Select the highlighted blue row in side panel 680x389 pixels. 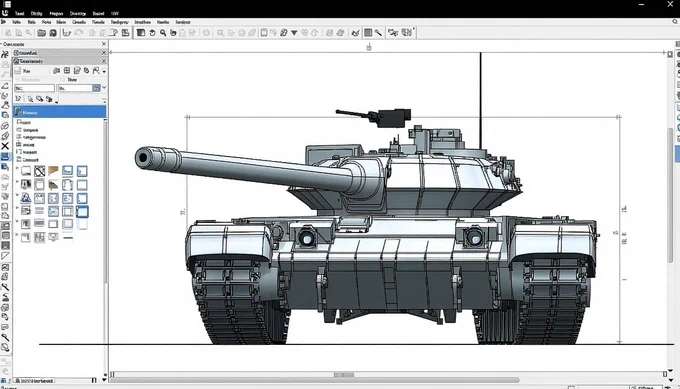click(x=59, y=112)
